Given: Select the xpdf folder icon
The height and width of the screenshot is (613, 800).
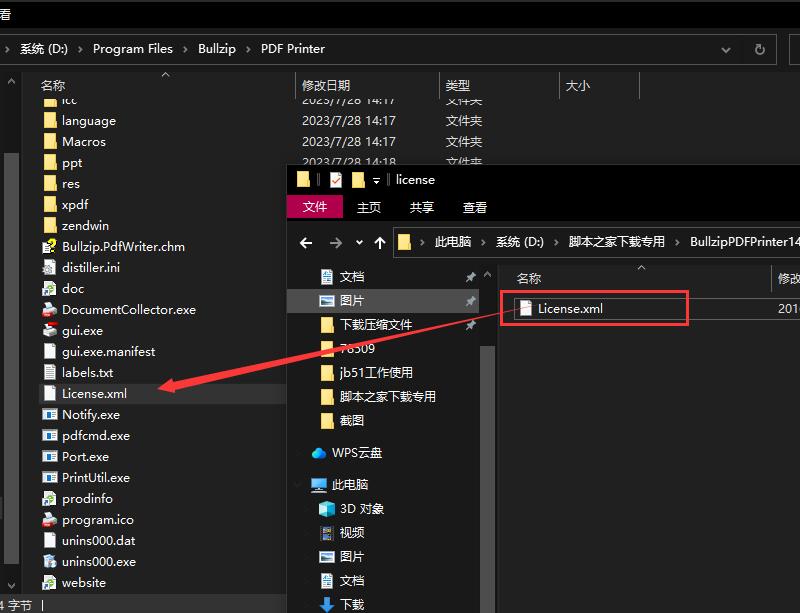Looking at the screenshot, I should pos(50,204).
